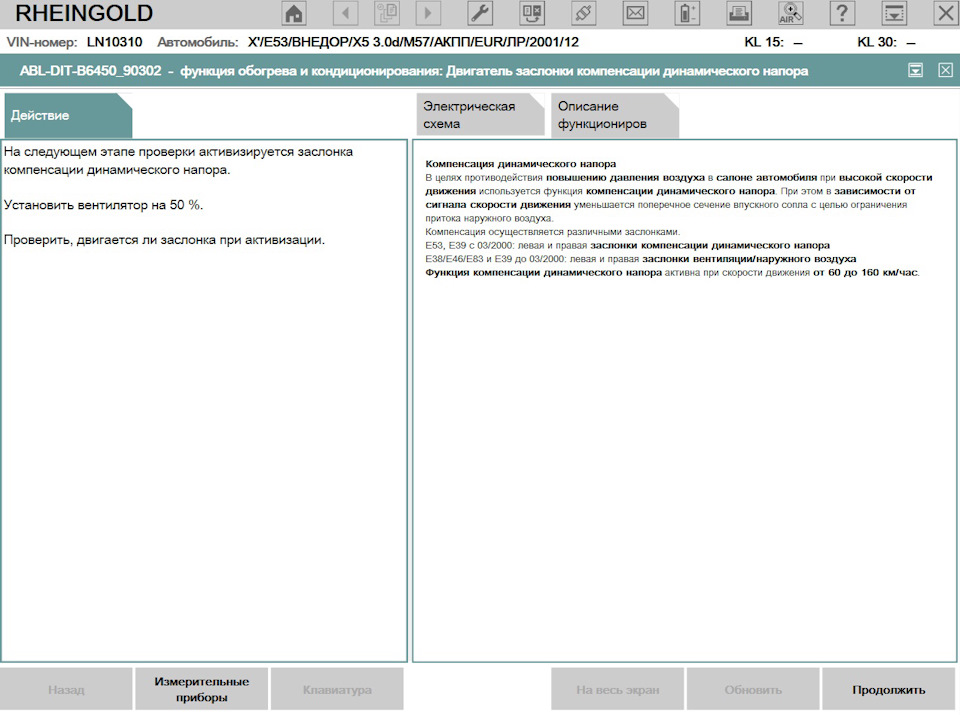This screenshot has width=960, height=715.
Task: Check the battery status icon
Action: 687,13
